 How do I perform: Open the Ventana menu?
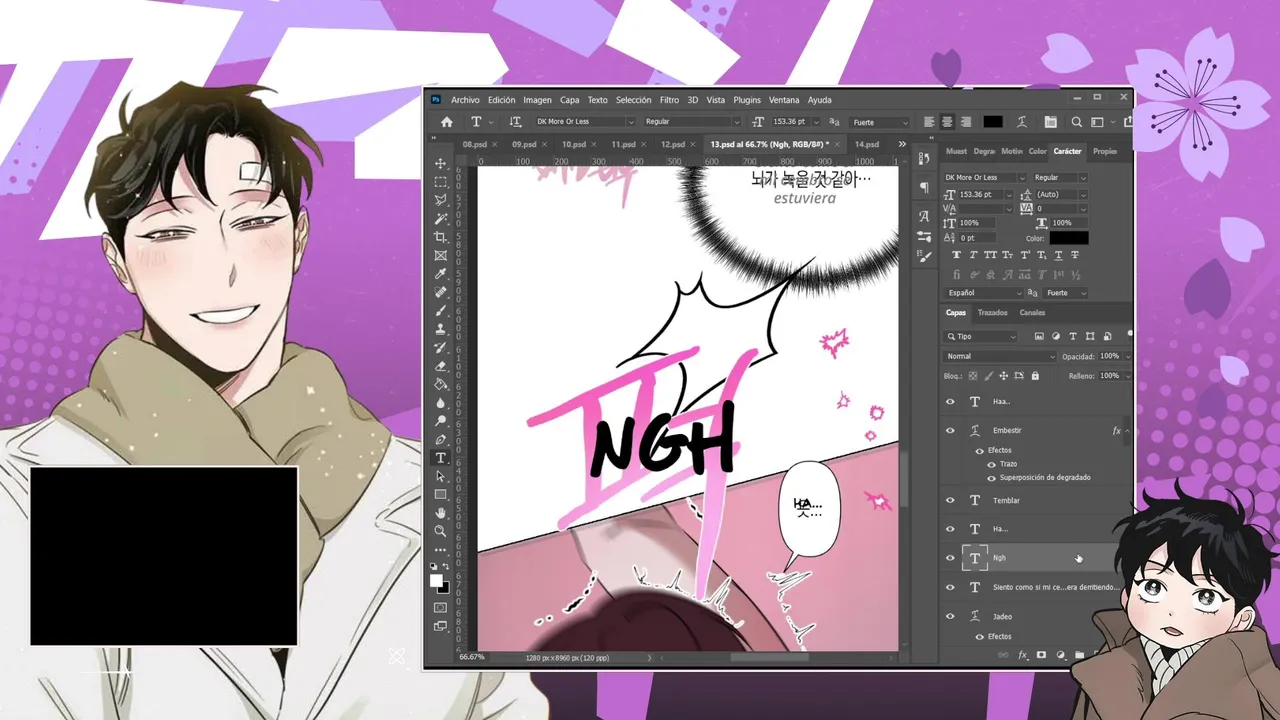tap(784, 100)
